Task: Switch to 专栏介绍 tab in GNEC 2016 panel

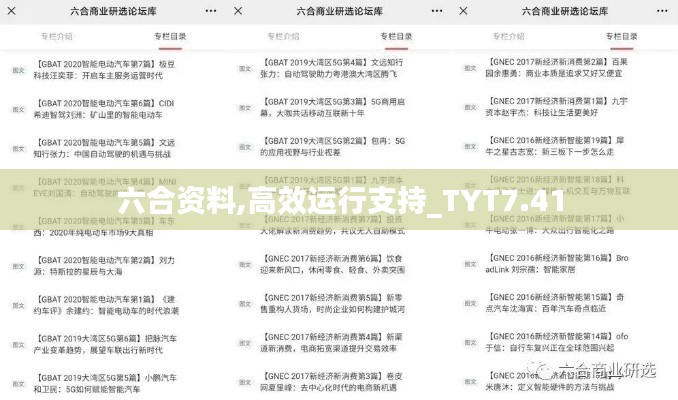Action: [508, 36]
